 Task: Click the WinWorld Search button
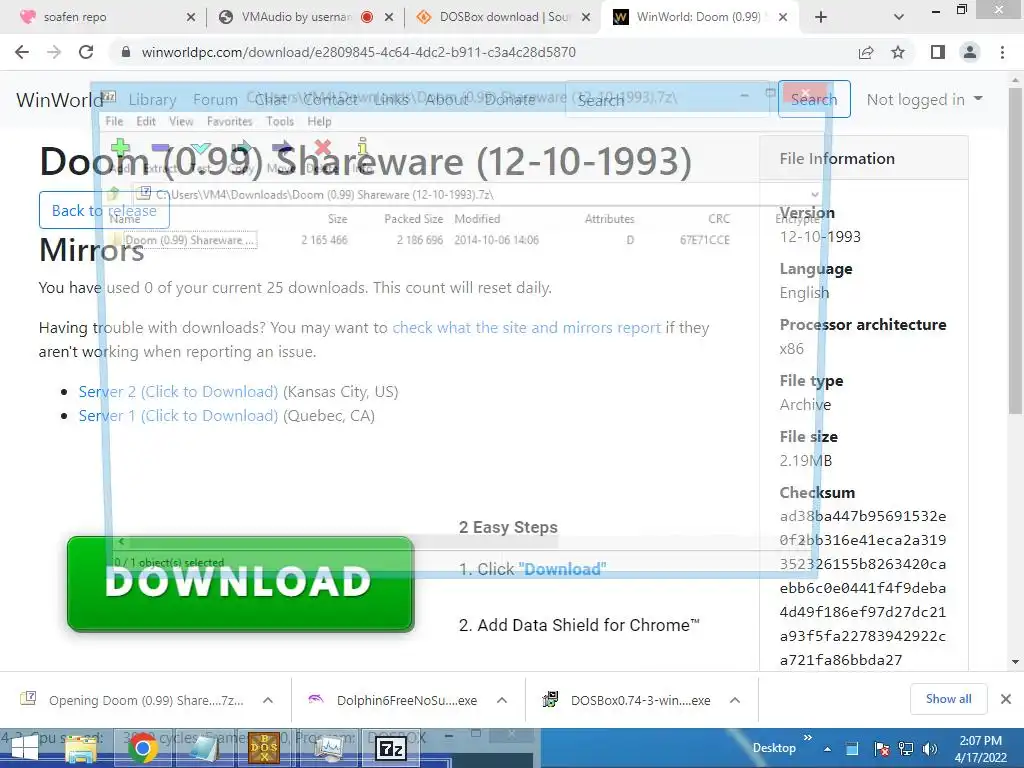click(814, 99)
